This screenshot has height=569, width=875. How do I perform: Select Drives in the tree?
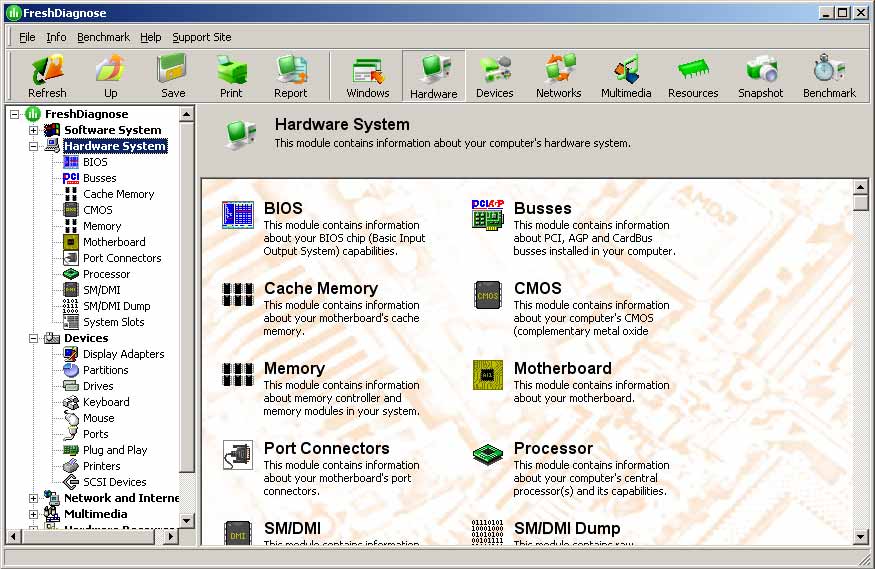click(x=98, y=386)
